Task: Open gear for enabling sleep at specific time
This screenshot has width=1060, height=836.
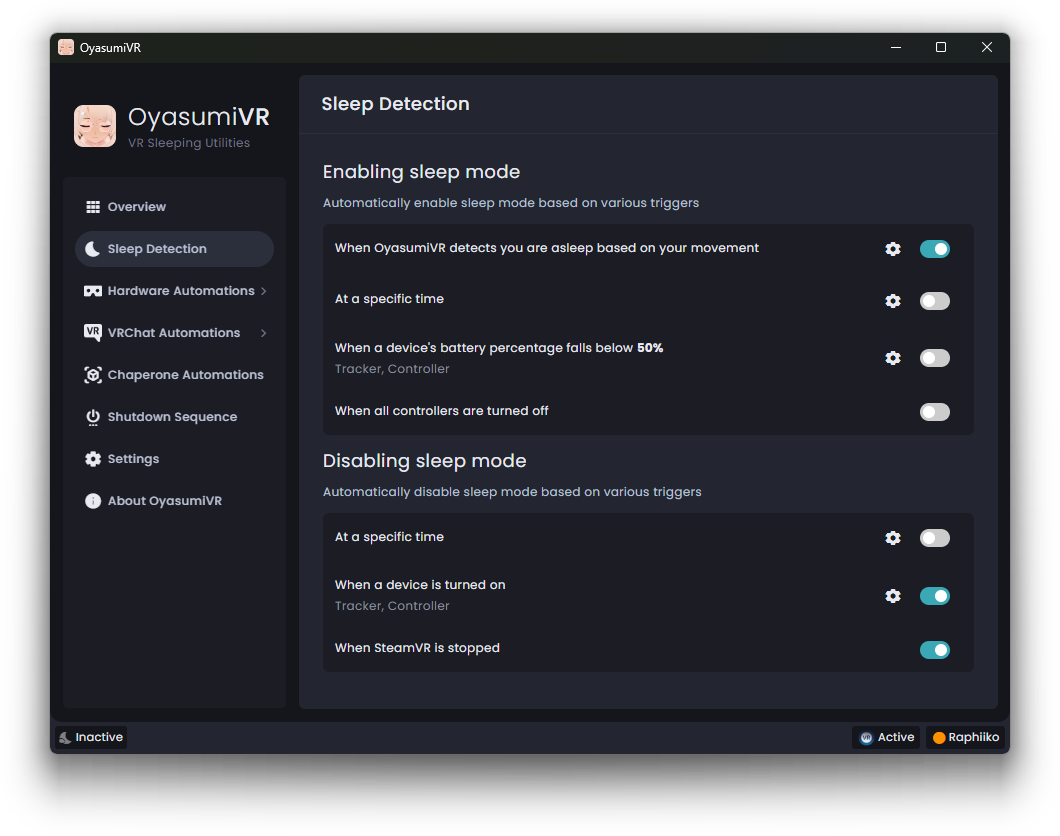Action: (893, 301)
